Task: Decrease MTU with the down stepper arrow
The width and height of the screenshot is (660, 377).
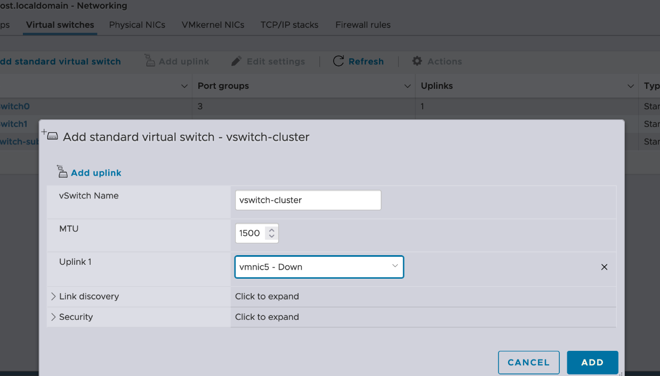Action: click(271, 236)
